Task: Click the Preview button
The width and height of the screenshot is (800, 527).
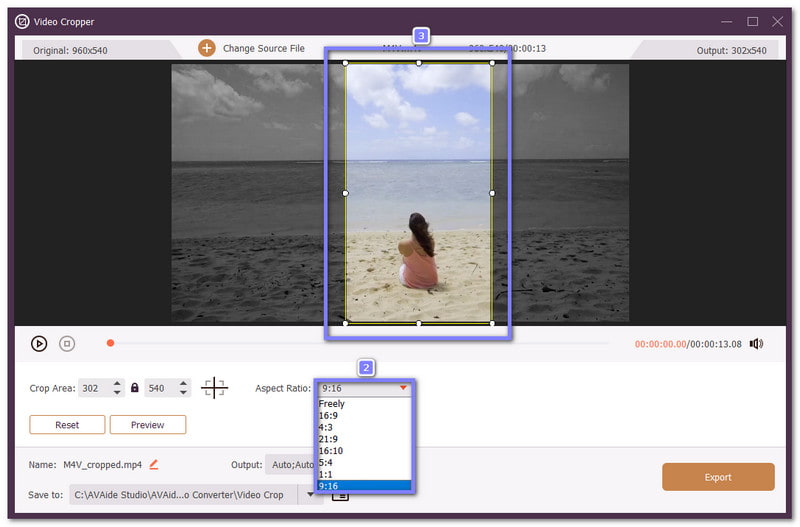Action: point(148,425)
